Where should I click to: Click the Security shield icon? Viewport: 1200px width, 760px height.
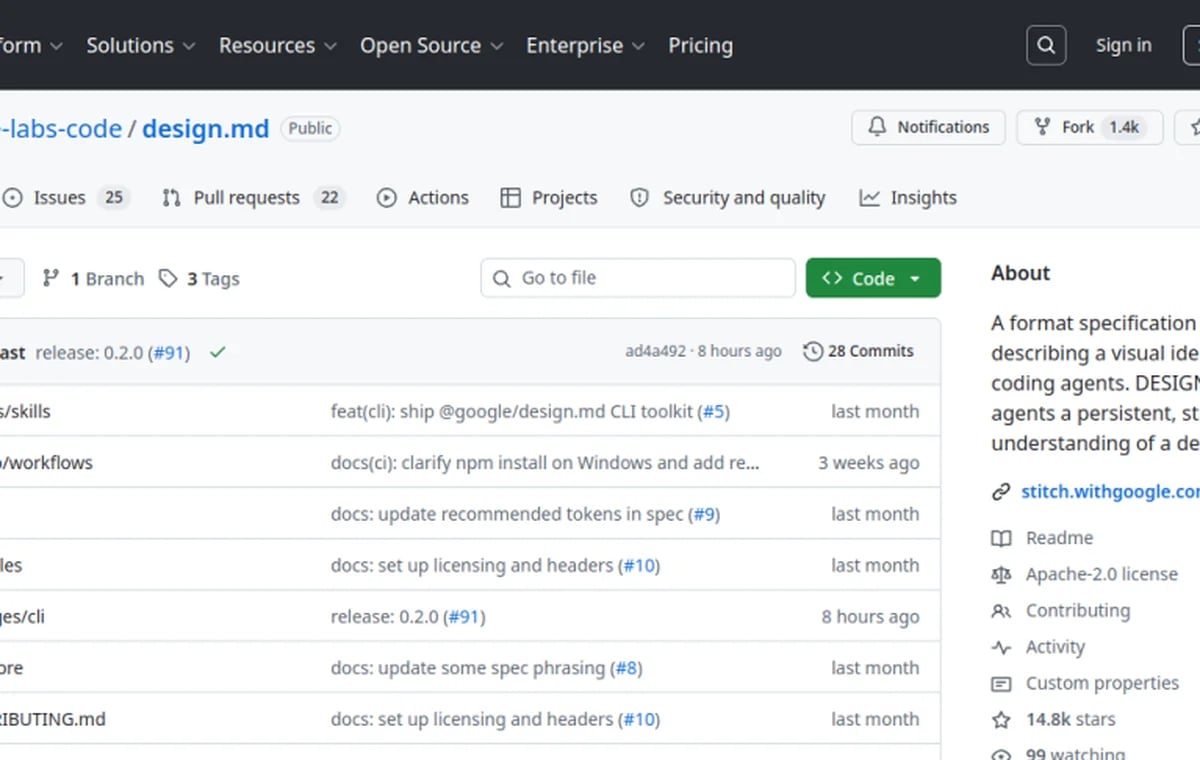coord(640,198)
